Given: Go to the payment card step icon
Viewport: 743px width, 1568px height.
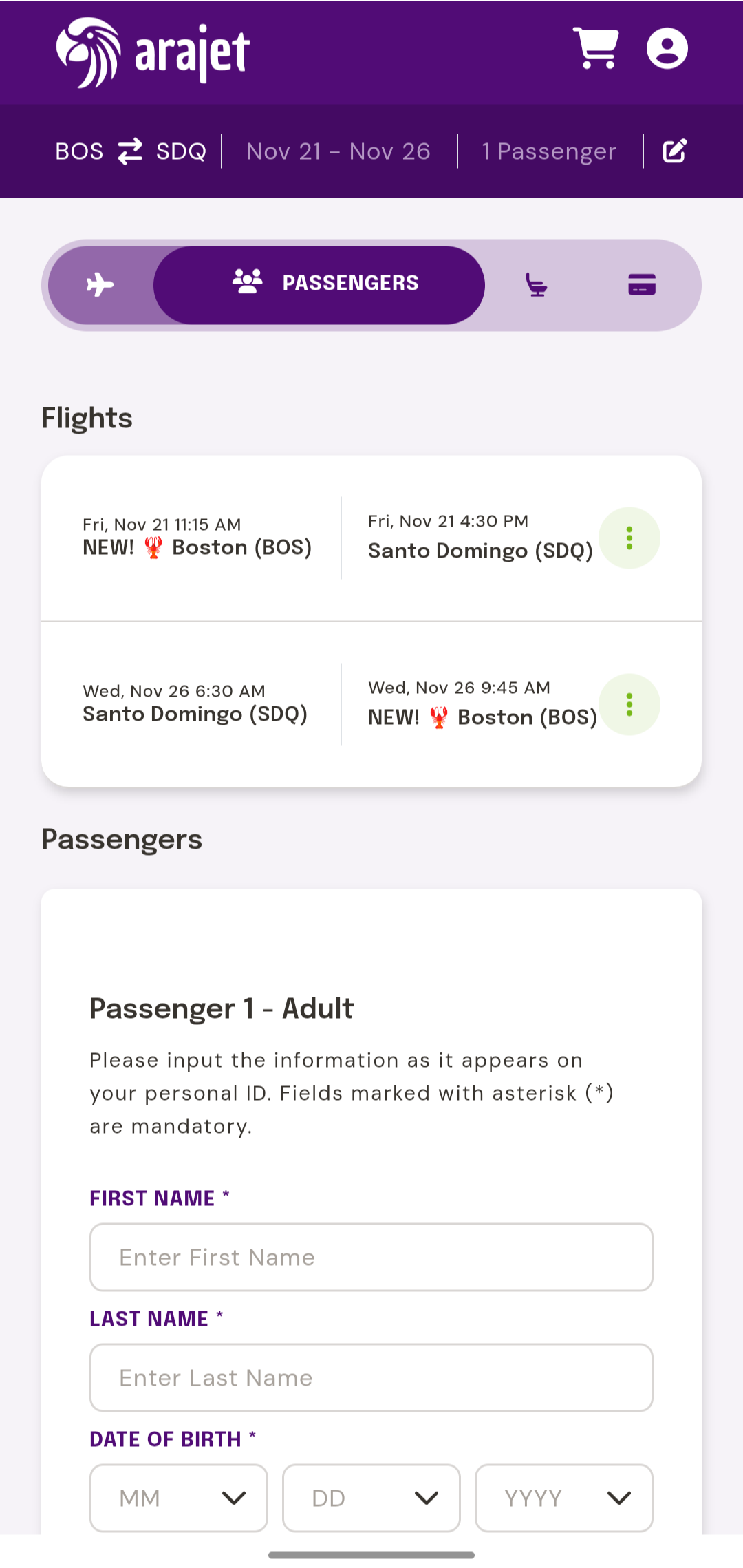Looking at the screenshot, I should pos(641,284).
